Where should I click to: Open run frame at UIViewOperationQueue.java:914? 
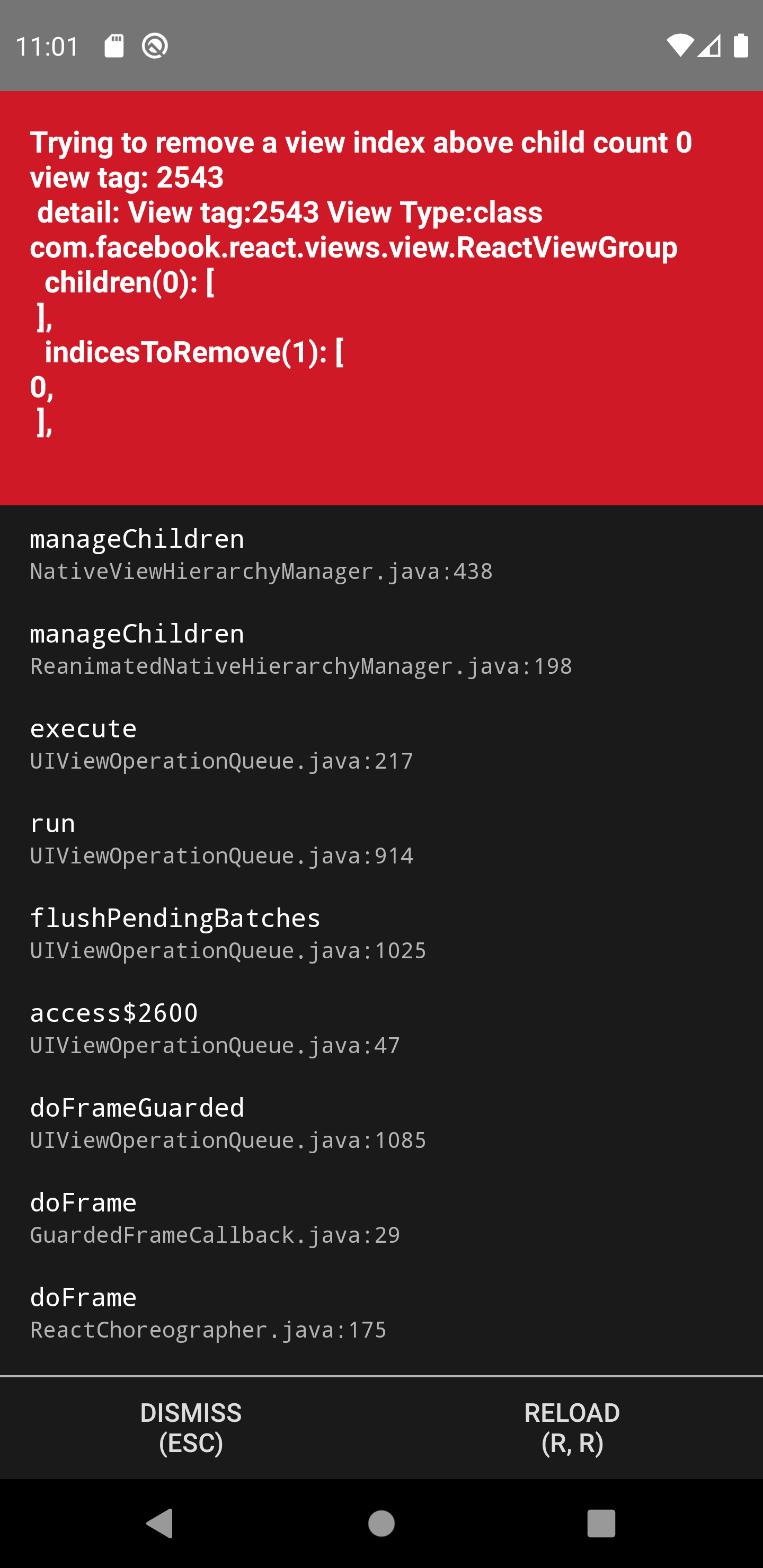(x=222, y=838)
